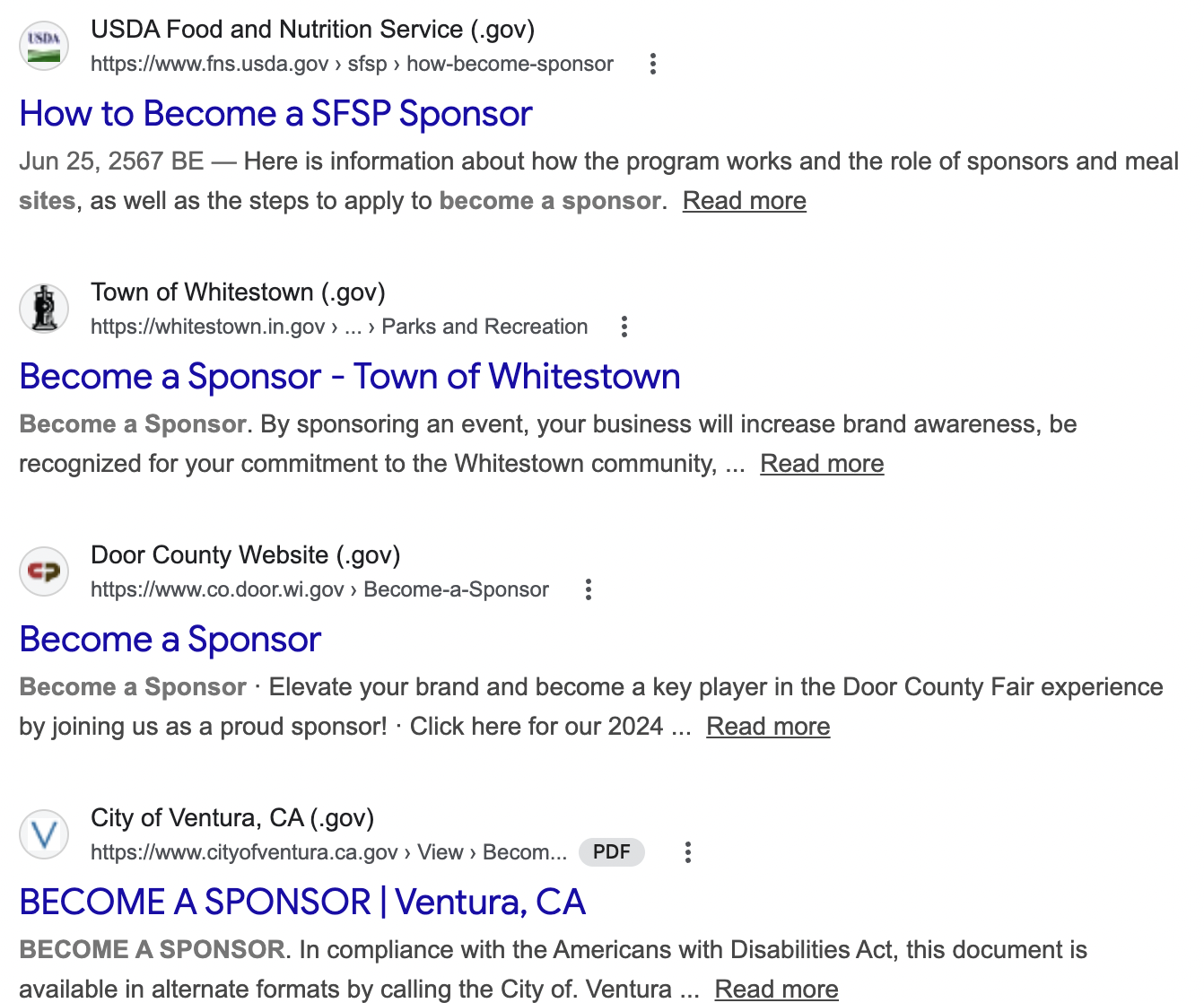1204x1003 pixels.
Task: Open three-dot menu for Whitestown result
Action: [624, 327]
